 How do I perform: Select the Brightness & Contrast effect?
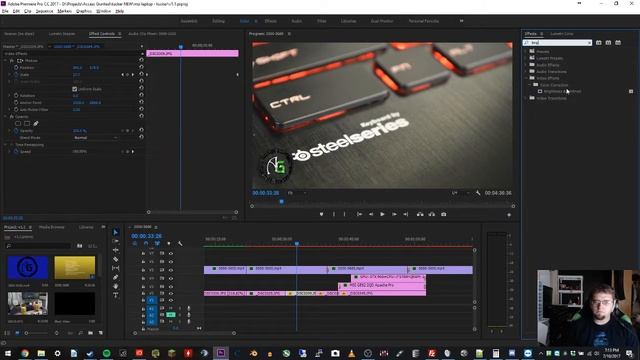tap(562, 91)
